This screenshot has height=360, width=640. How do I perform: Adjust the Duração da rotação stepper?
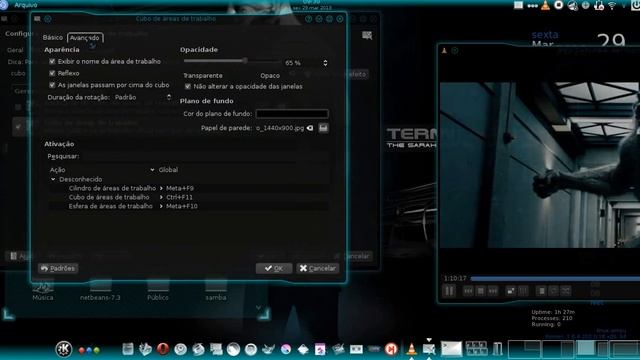169,97
